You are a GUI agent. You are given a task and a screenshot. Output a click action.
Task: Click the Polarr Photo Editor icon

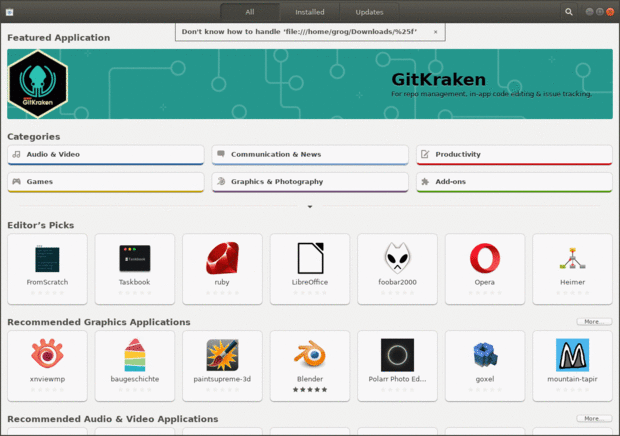(397, 355)
